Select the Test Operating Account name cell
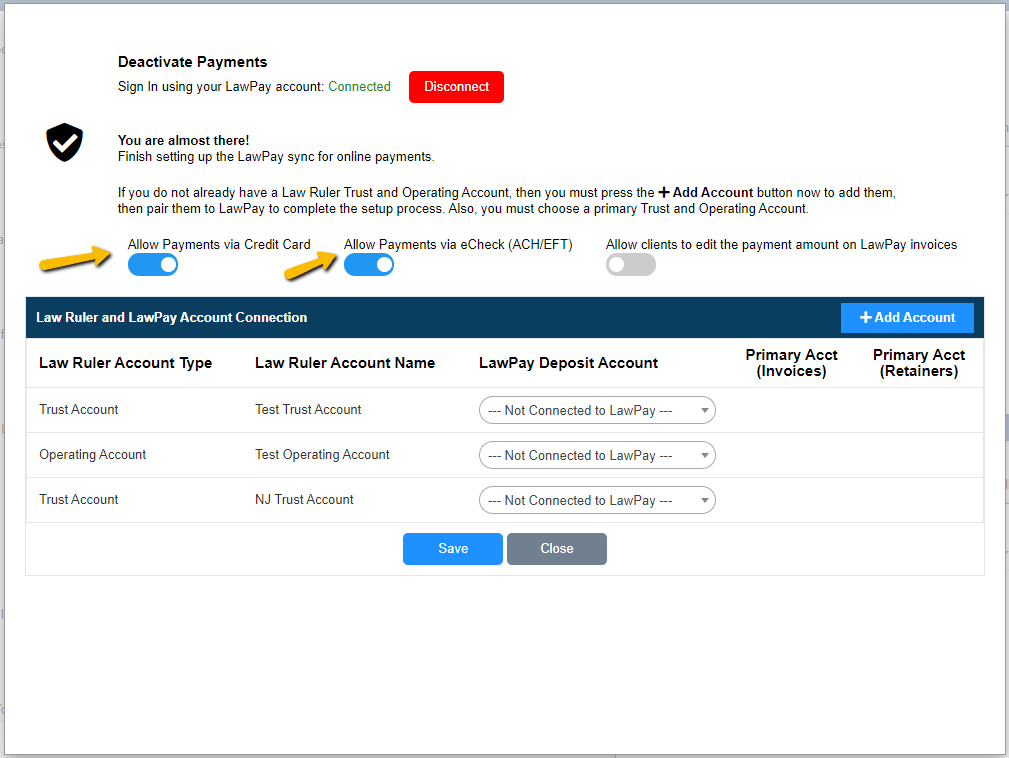Image resolution: width=1009 pixels, height=758 pixels. click(x=322, y=455)
